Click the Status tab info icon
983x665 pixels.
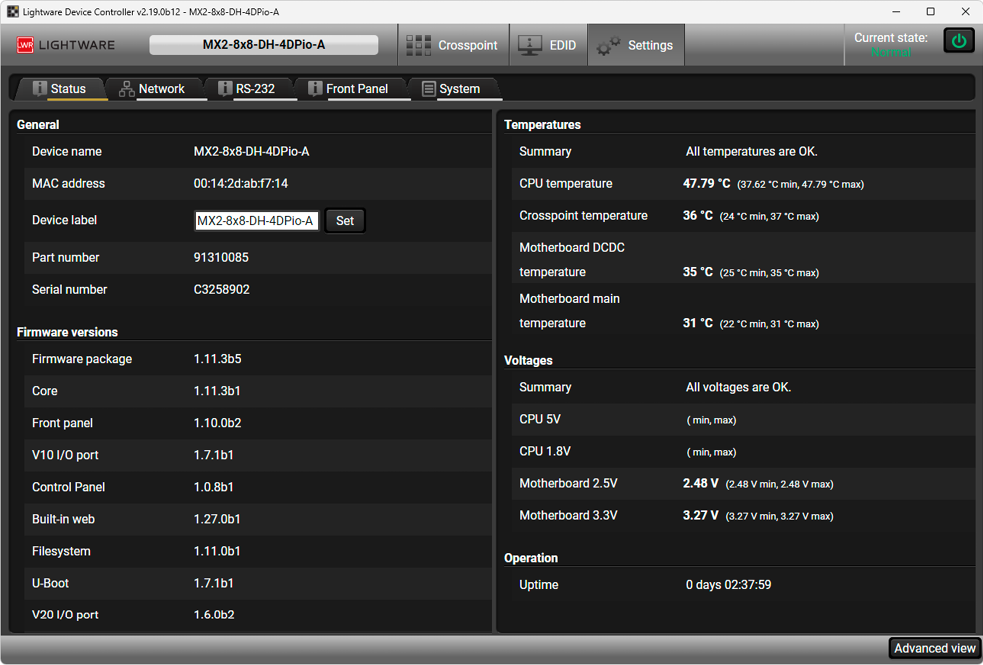pyautogui.click(x=40, y=88)
